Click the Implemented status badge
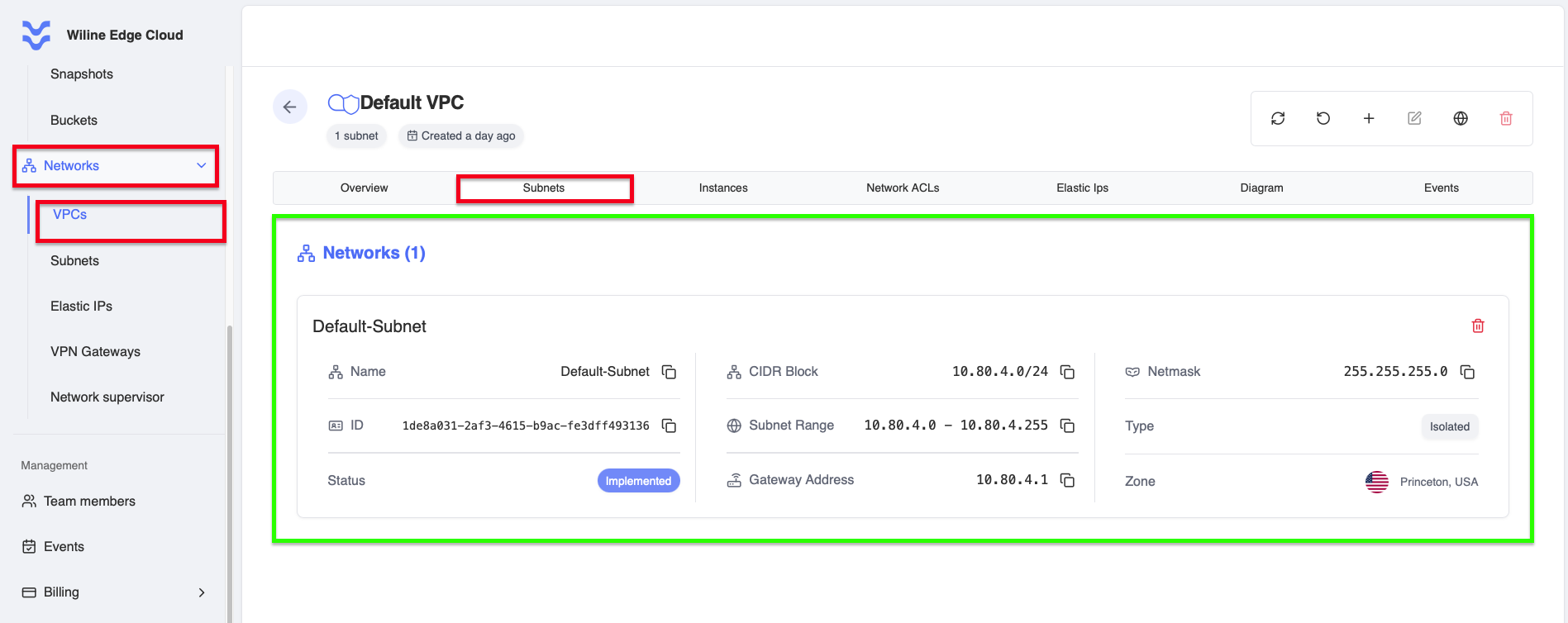 (639, 481)
